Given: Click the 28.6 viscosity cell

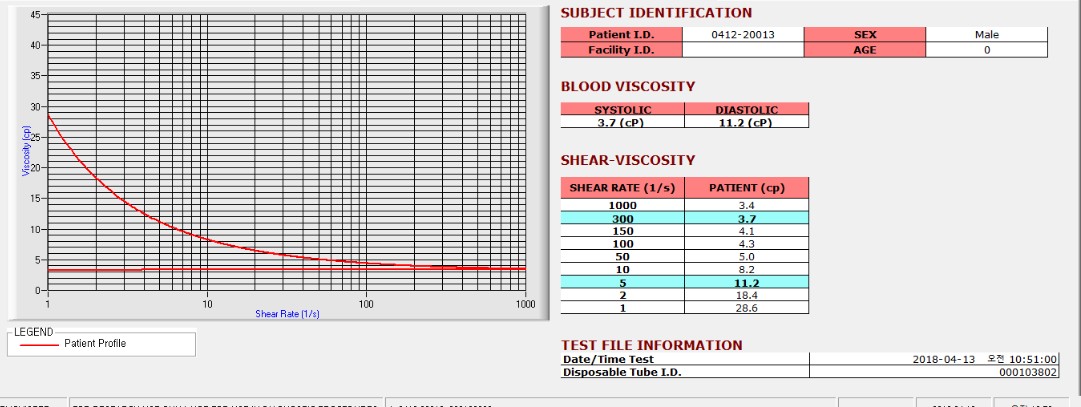Looking at the screenshot, I should (747, 308).
